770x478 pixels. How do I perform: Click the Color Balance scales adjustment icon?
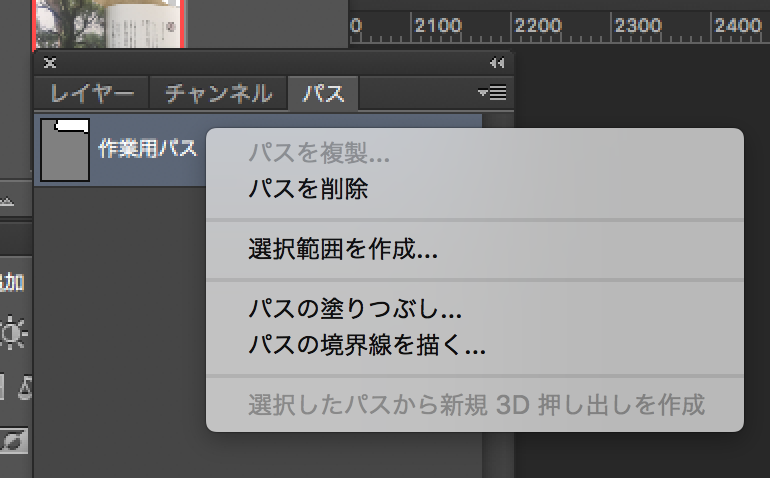click(25, 387)
